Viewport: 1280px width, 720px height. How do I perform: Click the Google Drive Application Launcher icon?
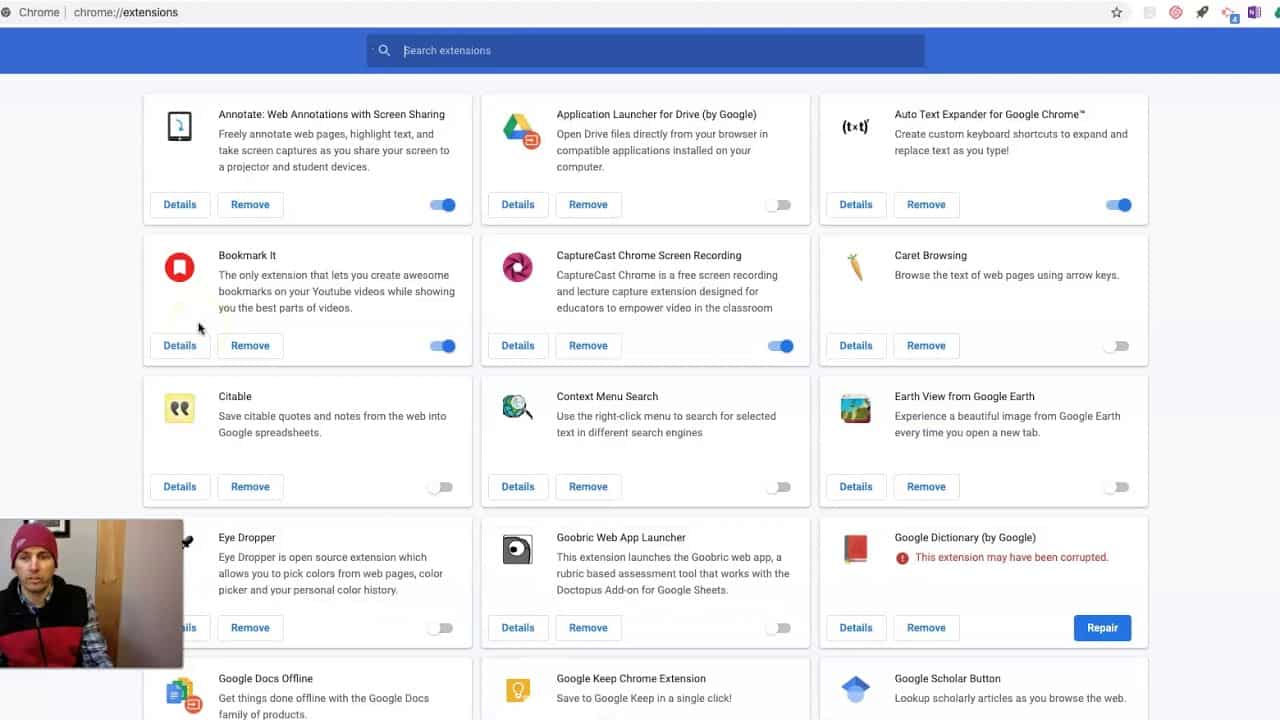coord(520,130)
